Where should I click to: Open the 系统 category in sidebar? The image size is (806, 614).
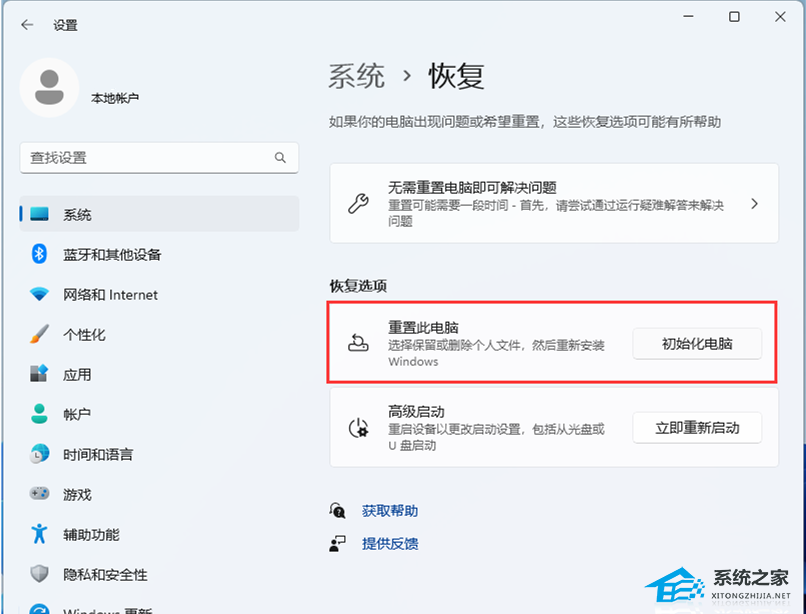point(159,214)
